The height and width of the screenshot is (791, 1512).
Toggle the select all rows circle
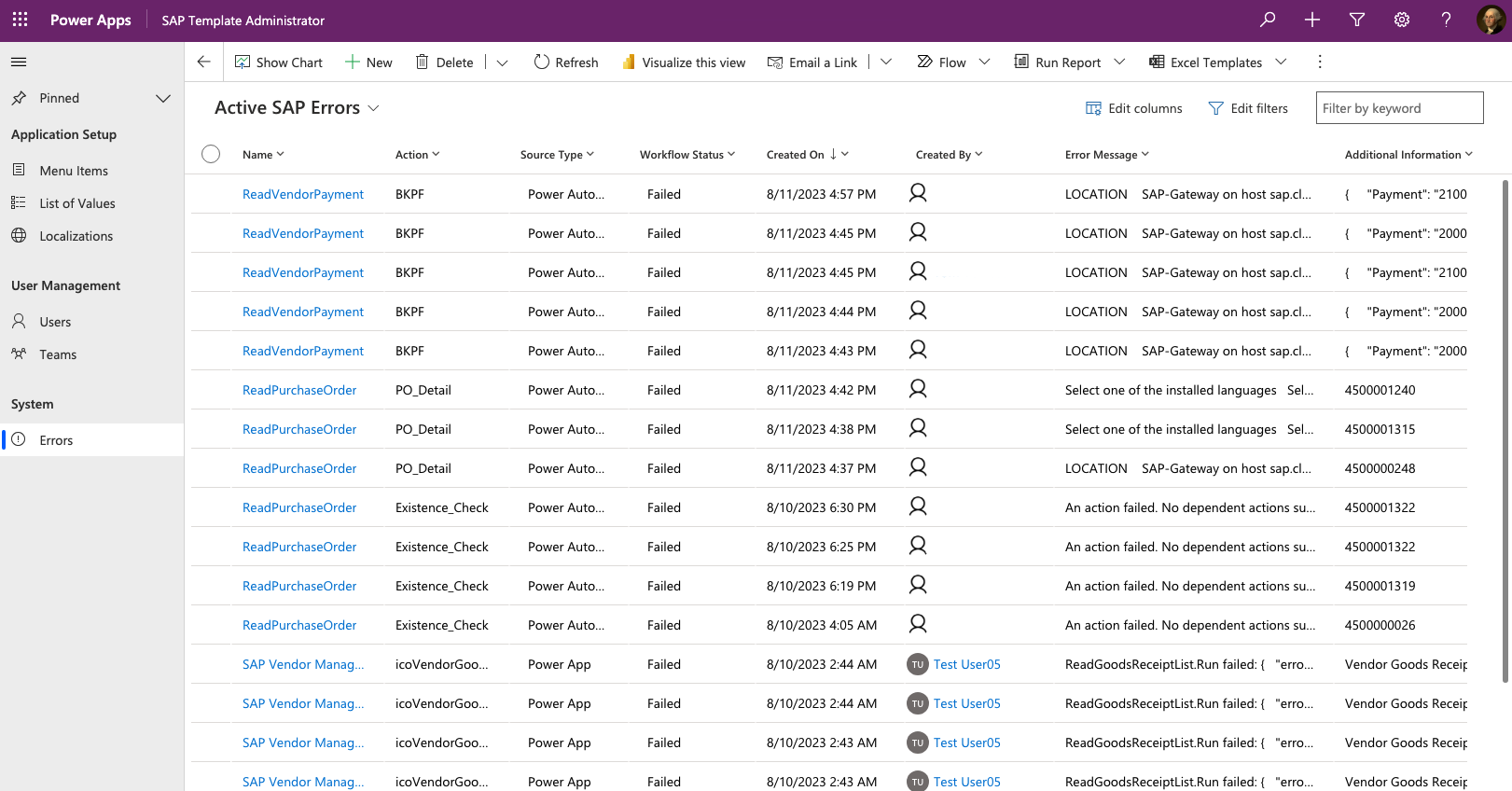tap(211, 154)
